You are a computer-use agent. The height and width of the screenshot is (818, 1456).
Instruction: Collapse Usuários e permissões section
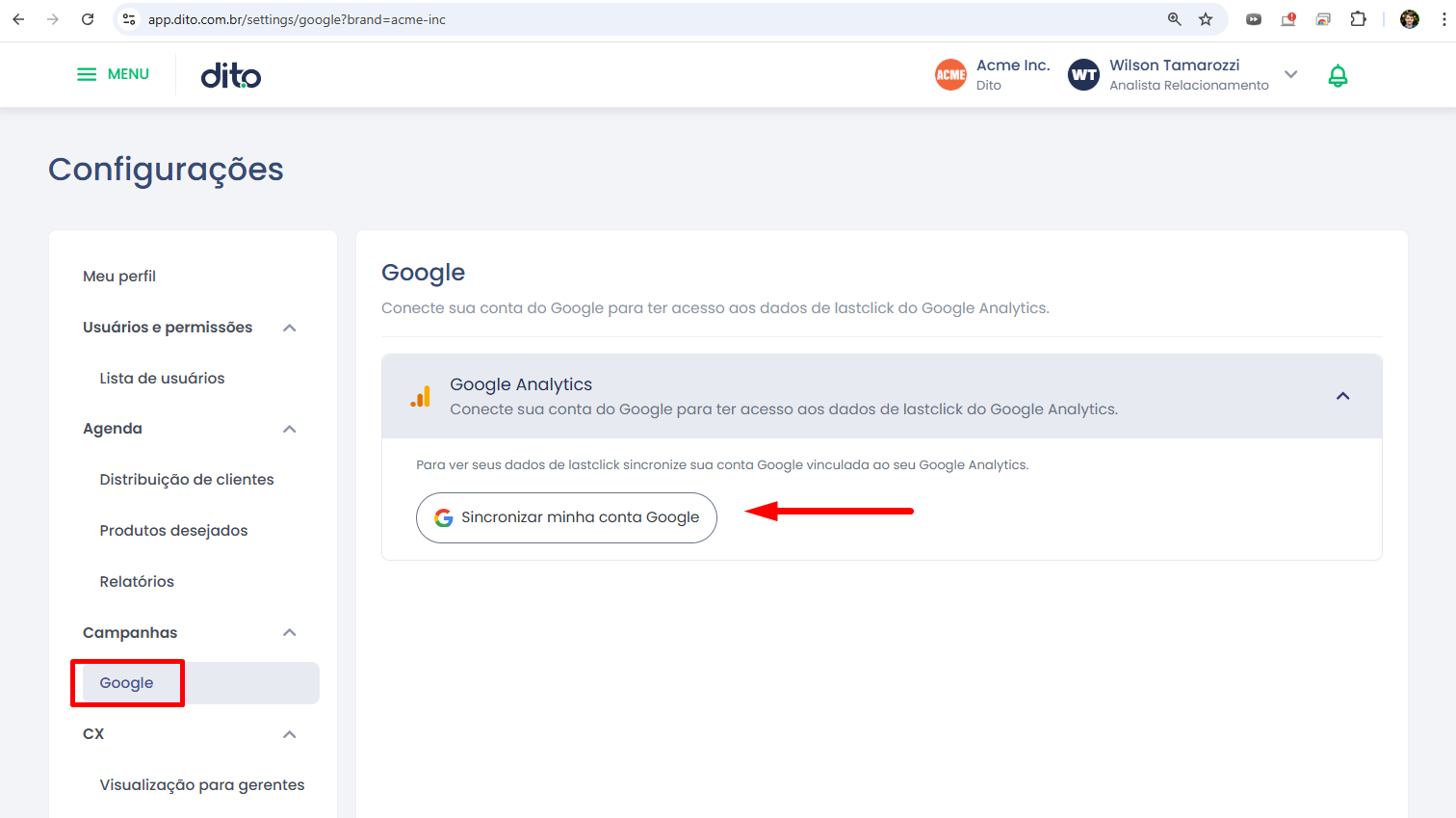pyautogui.click(x=290, y=328)
